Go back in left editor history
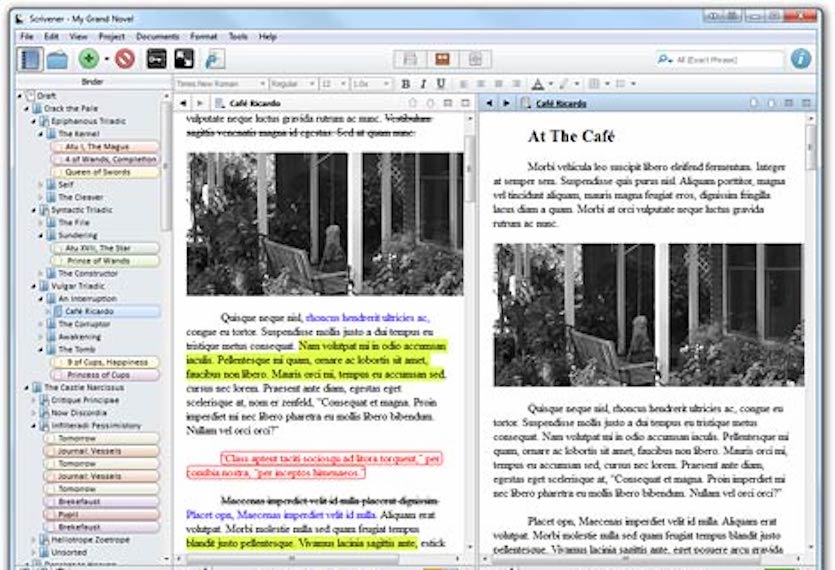The width and height of the screenshot is (835, 570). 183,103
